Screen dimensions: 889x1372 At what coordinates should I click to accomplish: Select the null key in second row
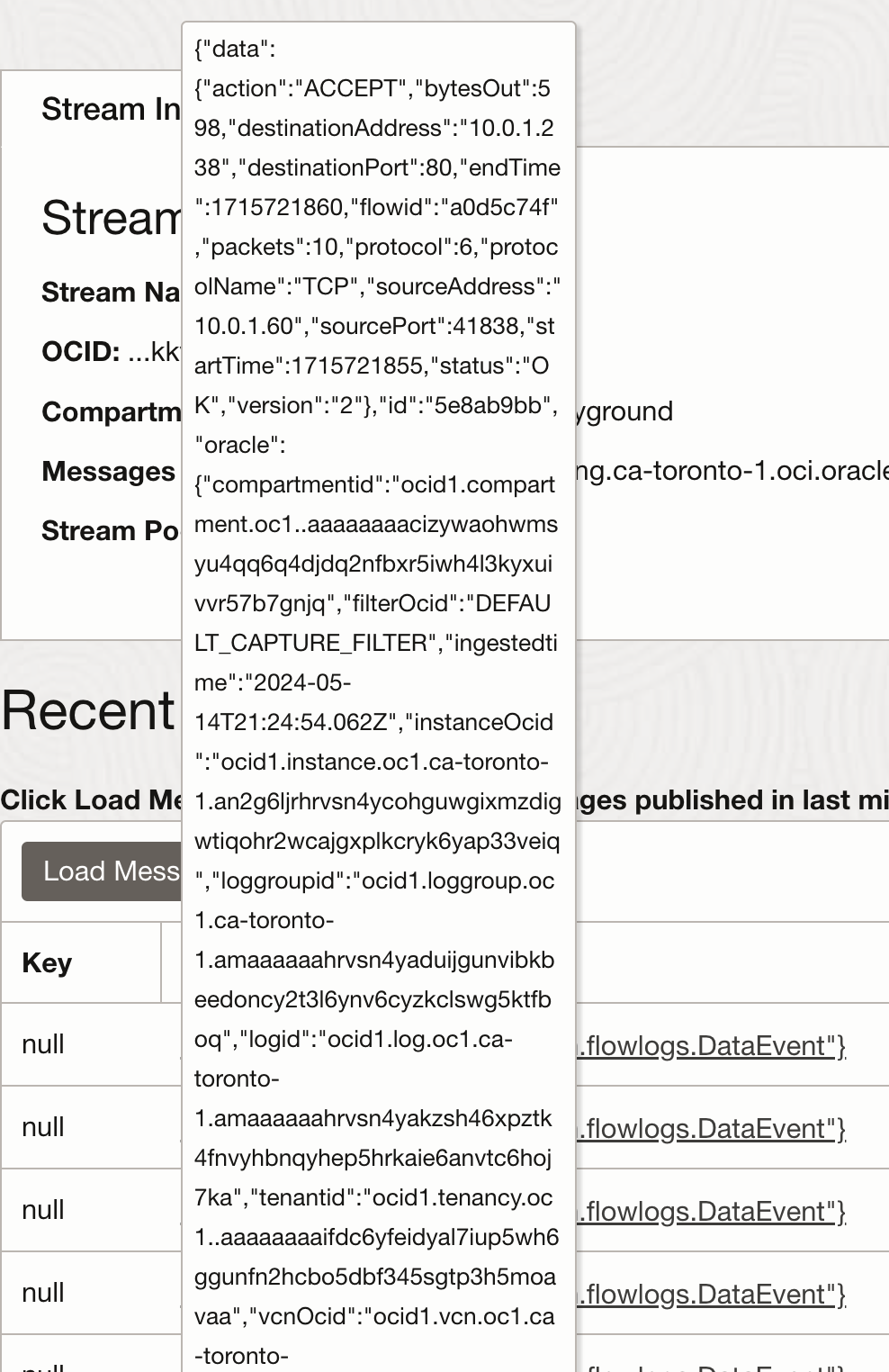click(43, 1127)
